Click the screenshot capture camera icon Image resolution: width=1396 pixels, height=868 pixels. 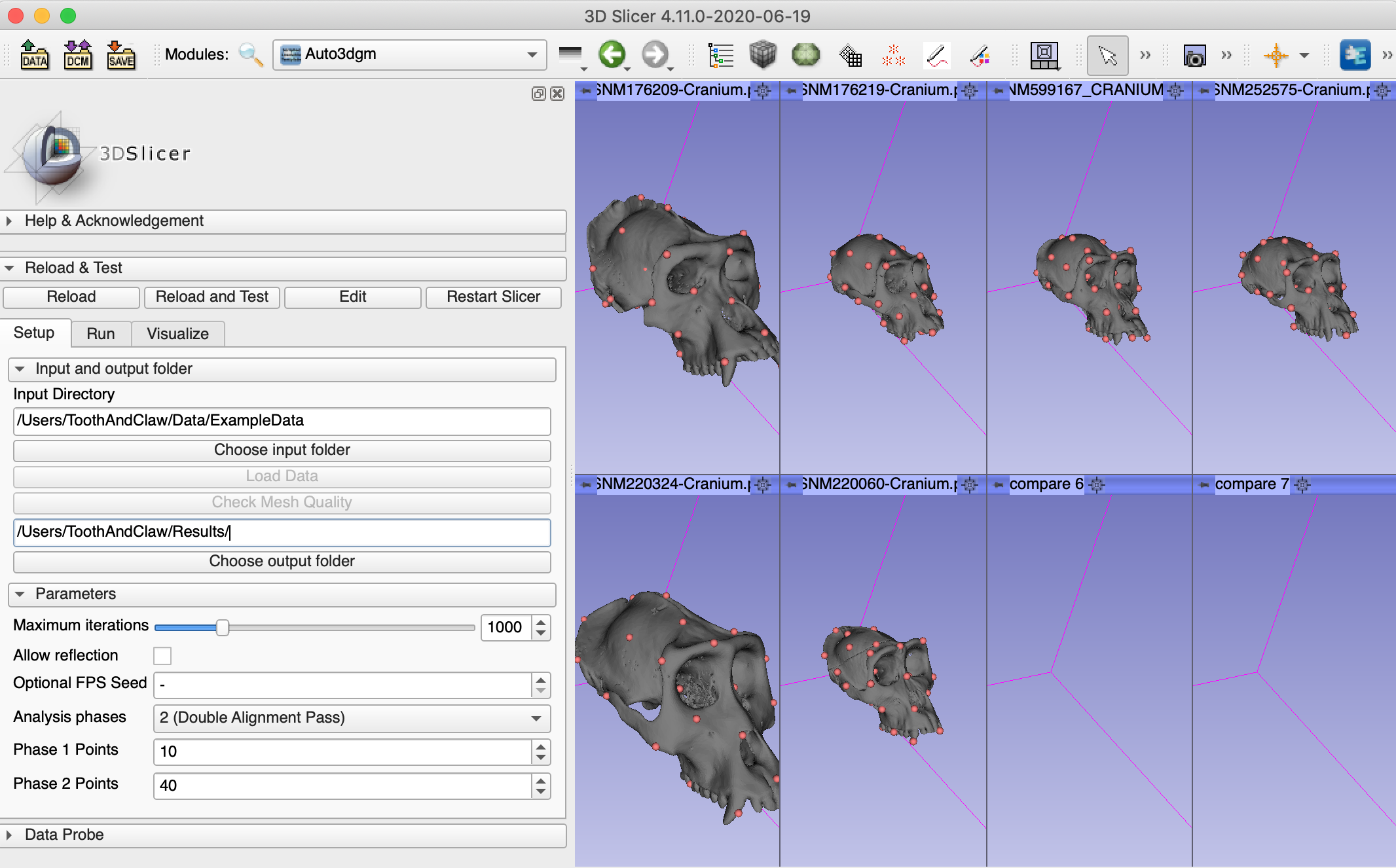coord(1194,56)
